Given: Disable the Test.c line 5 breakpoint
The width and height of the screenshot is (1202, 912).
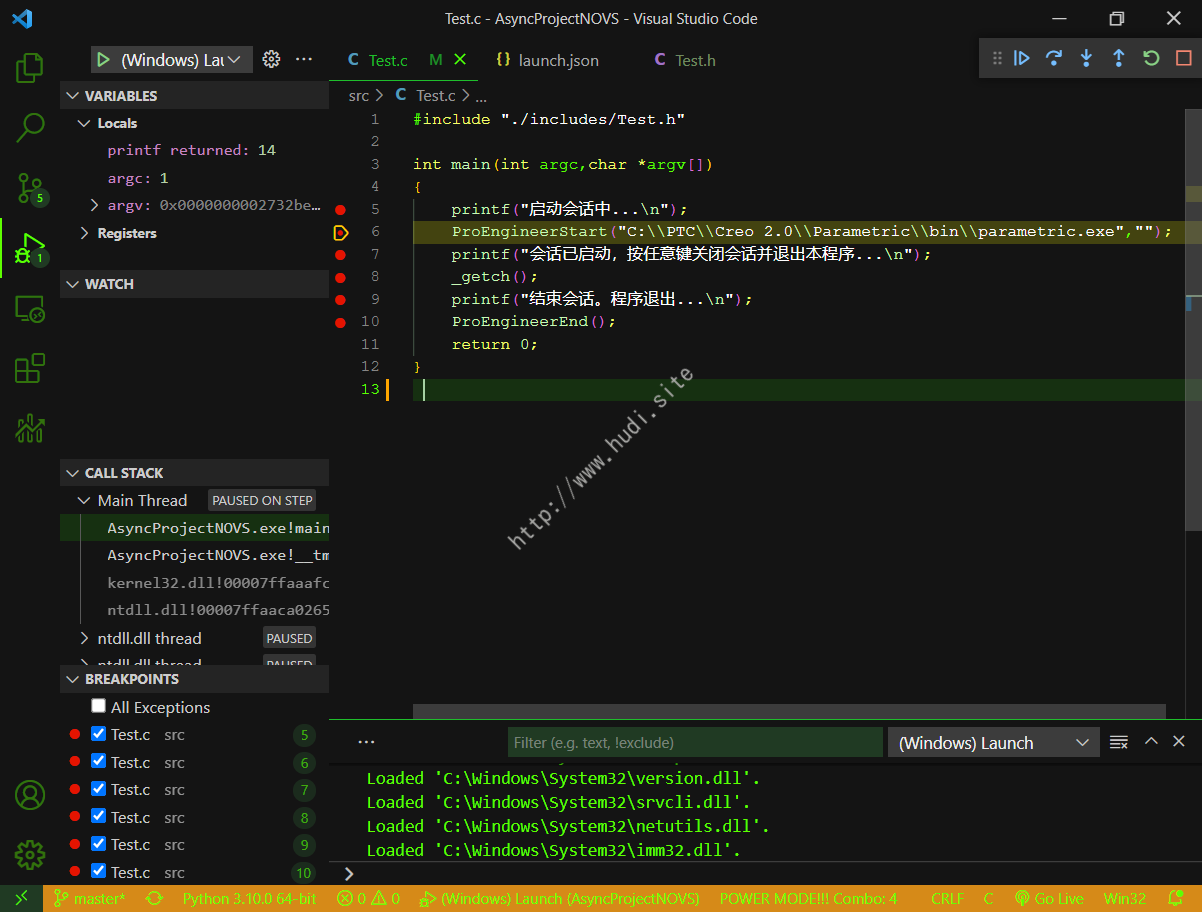Looking at the screenshot, I should pyautogui.click(x=98, y=733).
